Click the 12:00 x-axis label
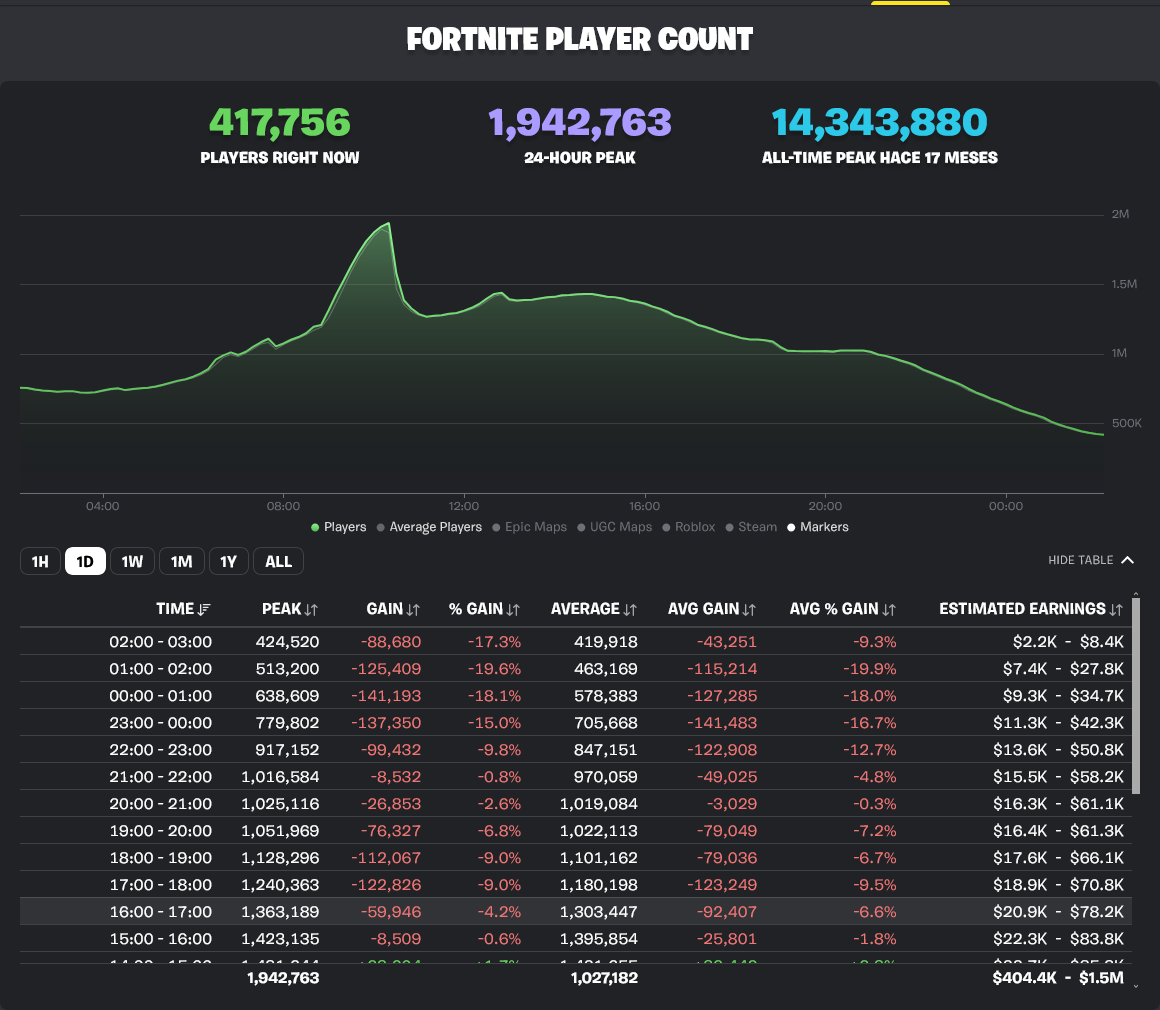 464,506
